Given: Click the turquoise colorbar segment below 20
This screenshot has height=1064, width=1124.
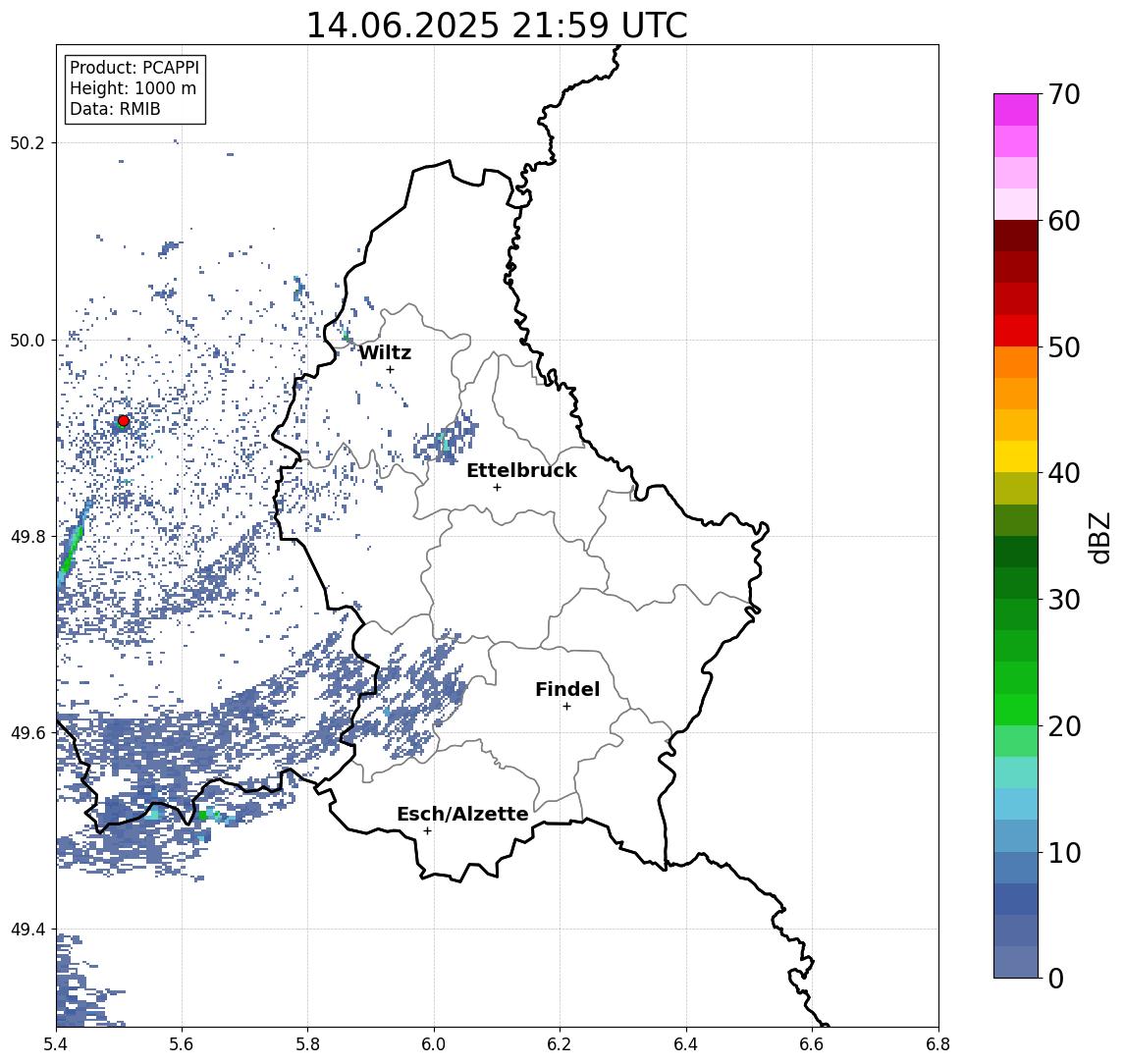Looking at the screenshot, I should (1016, 772).
